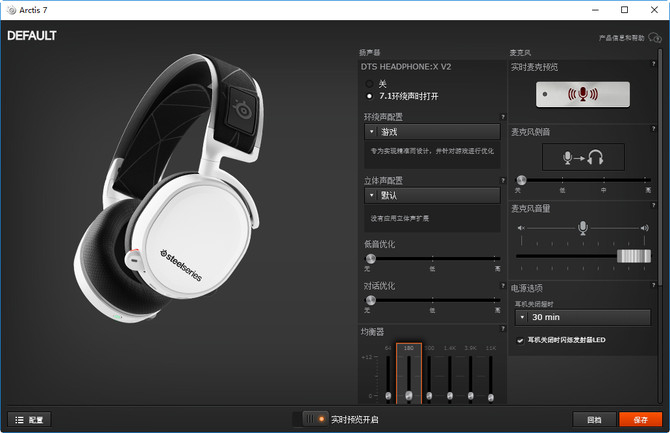670x433 pixels.
Task: Open the 游戏 surround profile dropdown
Action: [432, 132]
